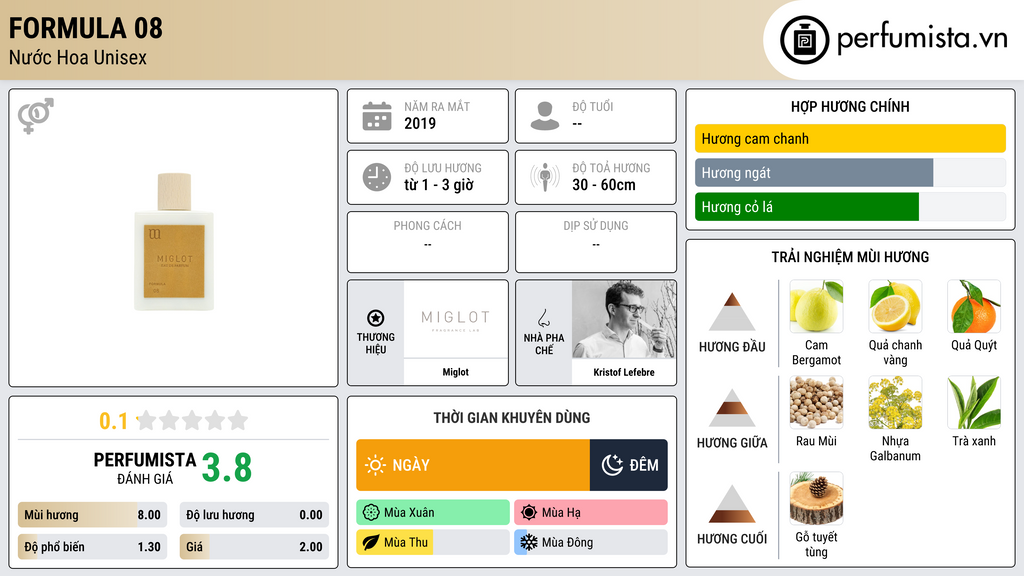This screenshot has height=576, width=1024.
Task: Click the Giá 2.00 score bar
Action: coord(254,547)
